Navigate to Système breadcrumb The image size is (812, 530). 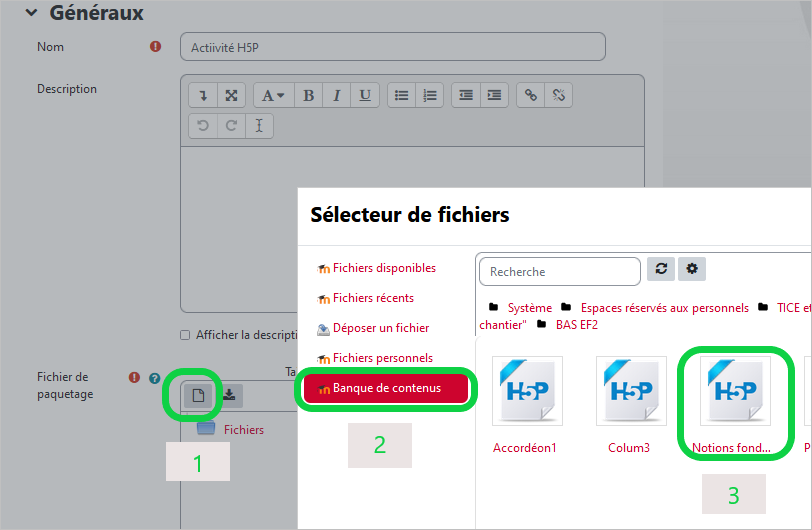pos(530,308)
